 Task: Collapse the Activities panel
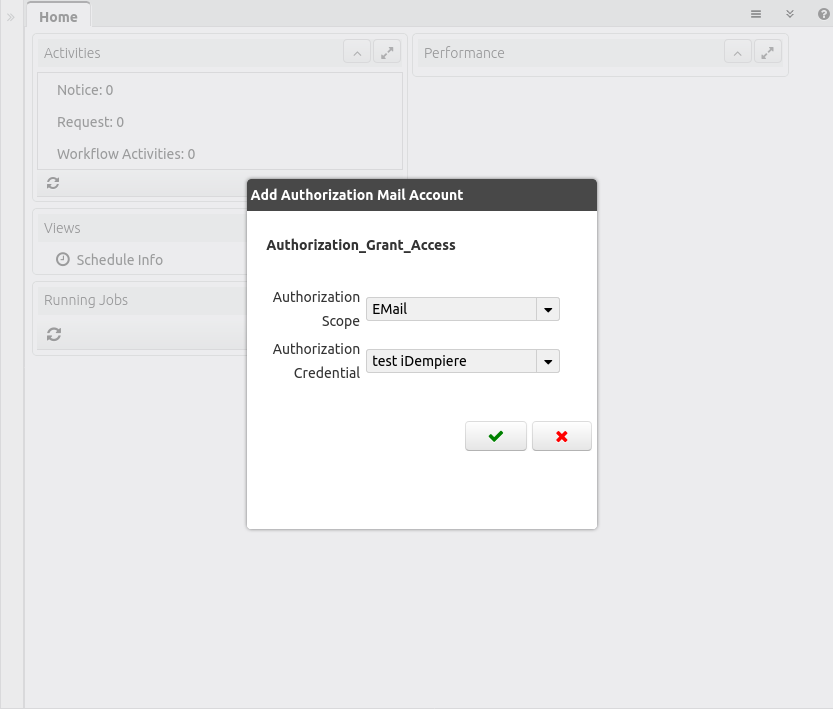tap(357, 53)
